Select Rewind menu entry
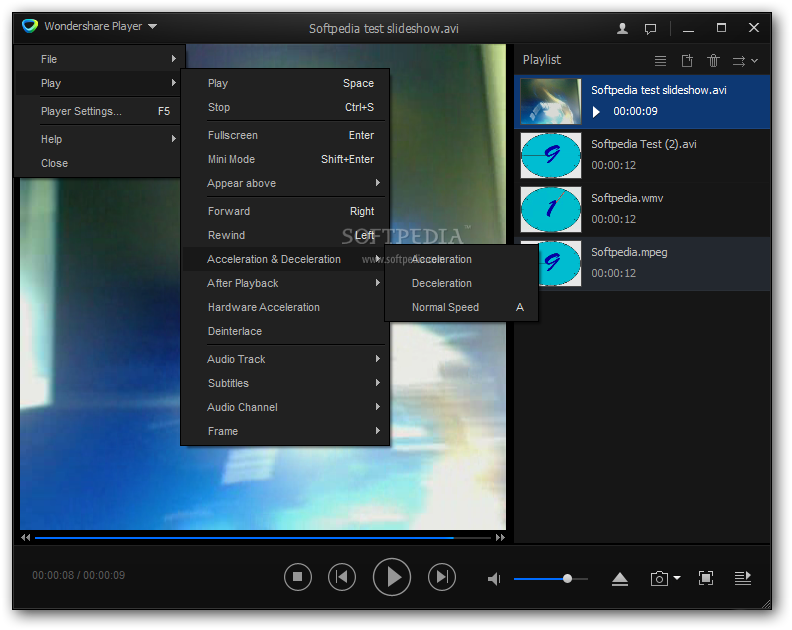This screenshot has height=630, width=792. (x=286, y=235)
